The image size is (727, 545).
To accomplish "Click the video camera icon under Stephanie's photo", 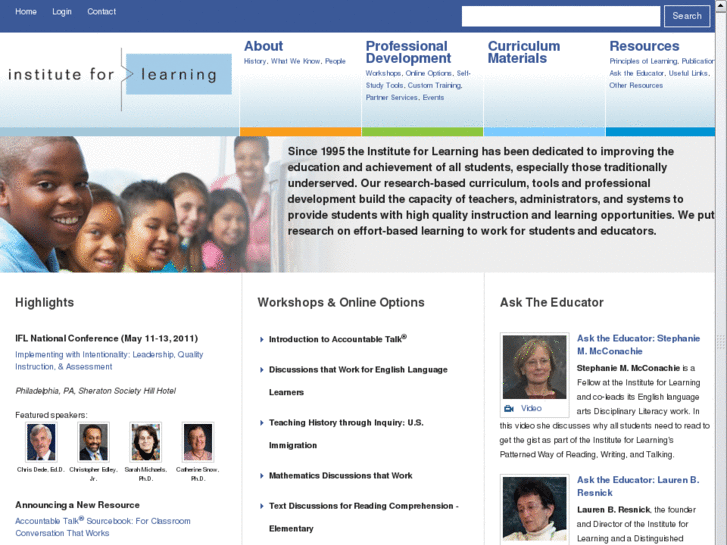I will [x=509, y=409].
